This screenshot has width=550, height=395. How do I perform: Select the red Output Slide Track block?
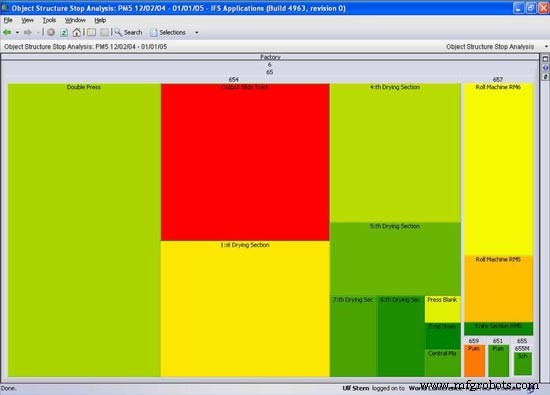coord(245,162)
